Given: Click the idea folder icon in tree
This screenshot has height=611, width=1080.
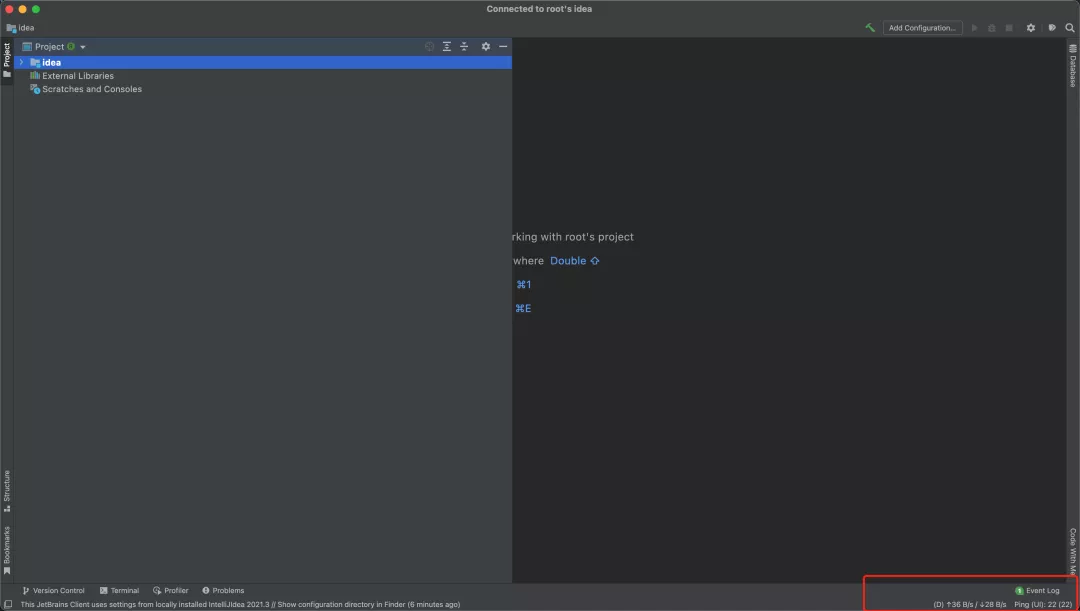Looking at the screenshot, I should [34, 62].
